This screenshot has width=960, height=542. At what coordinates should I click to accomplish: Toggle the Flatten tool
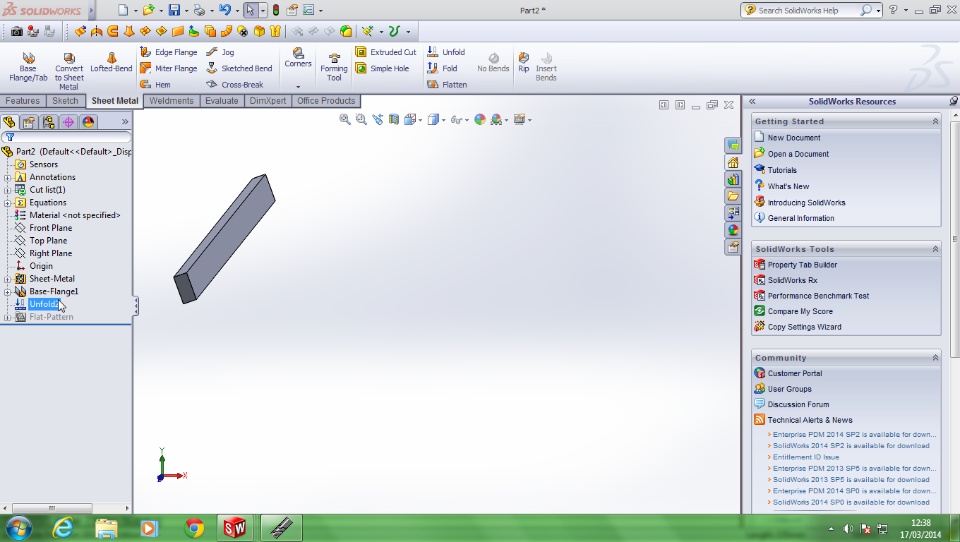(x=448, y=85)
